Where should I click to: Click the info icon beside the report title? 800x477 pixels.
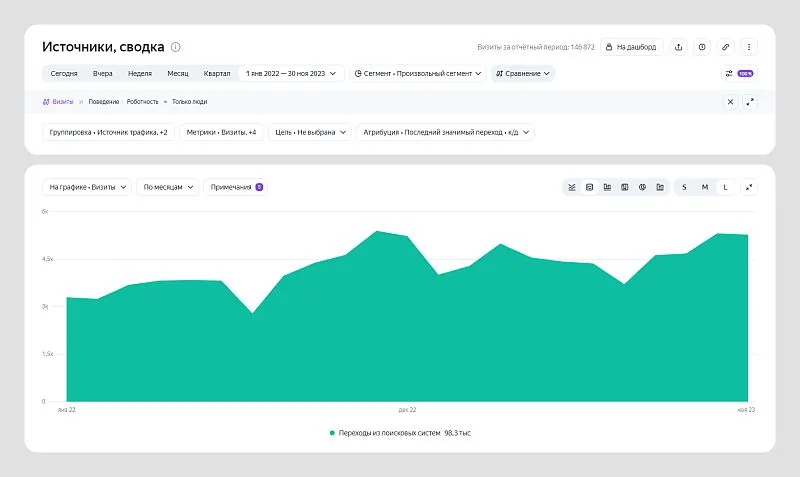176,47
